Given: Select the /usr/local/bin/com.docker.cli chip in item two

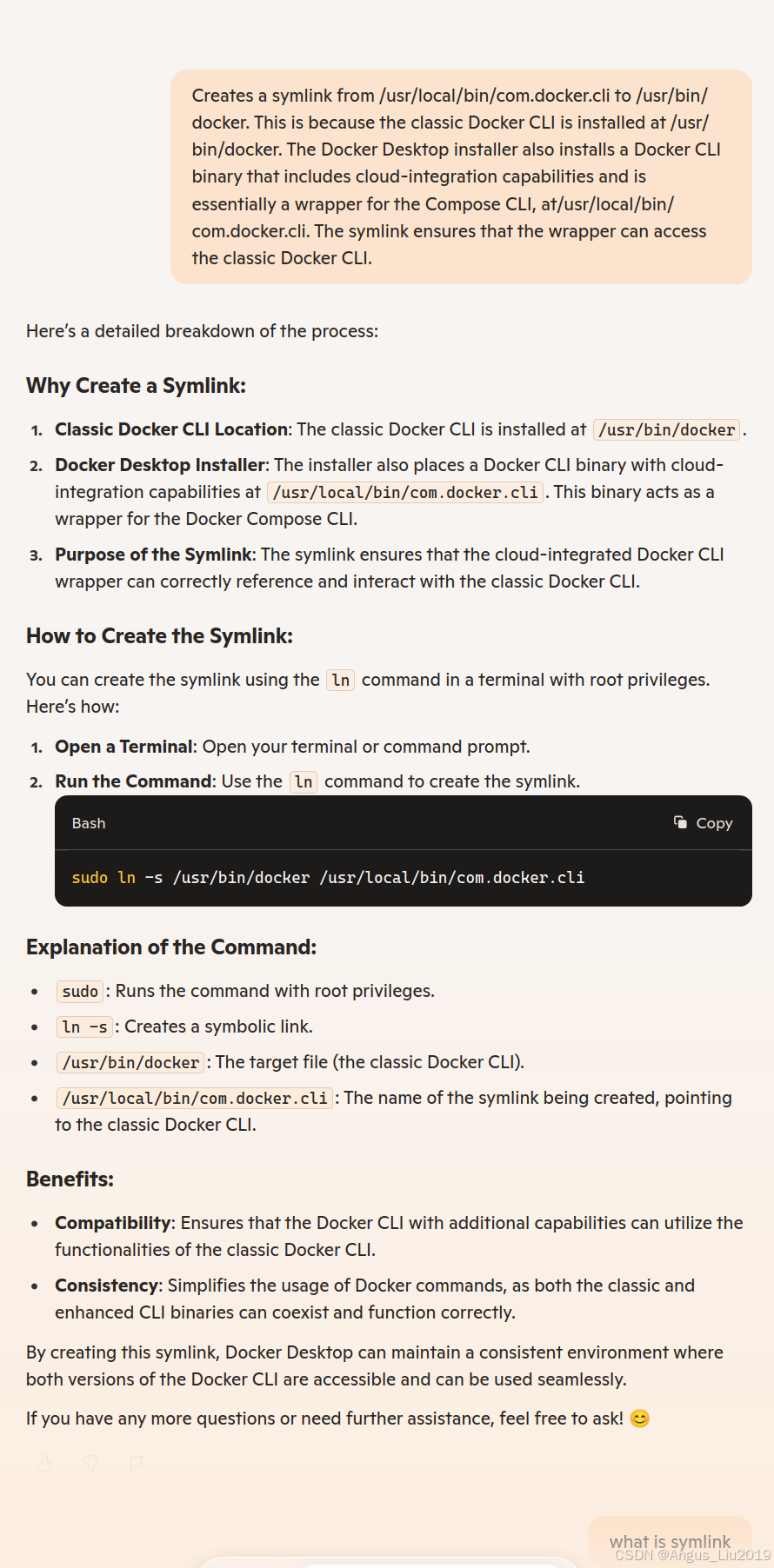Looking at the screenshot, I should tap(404, 492).
